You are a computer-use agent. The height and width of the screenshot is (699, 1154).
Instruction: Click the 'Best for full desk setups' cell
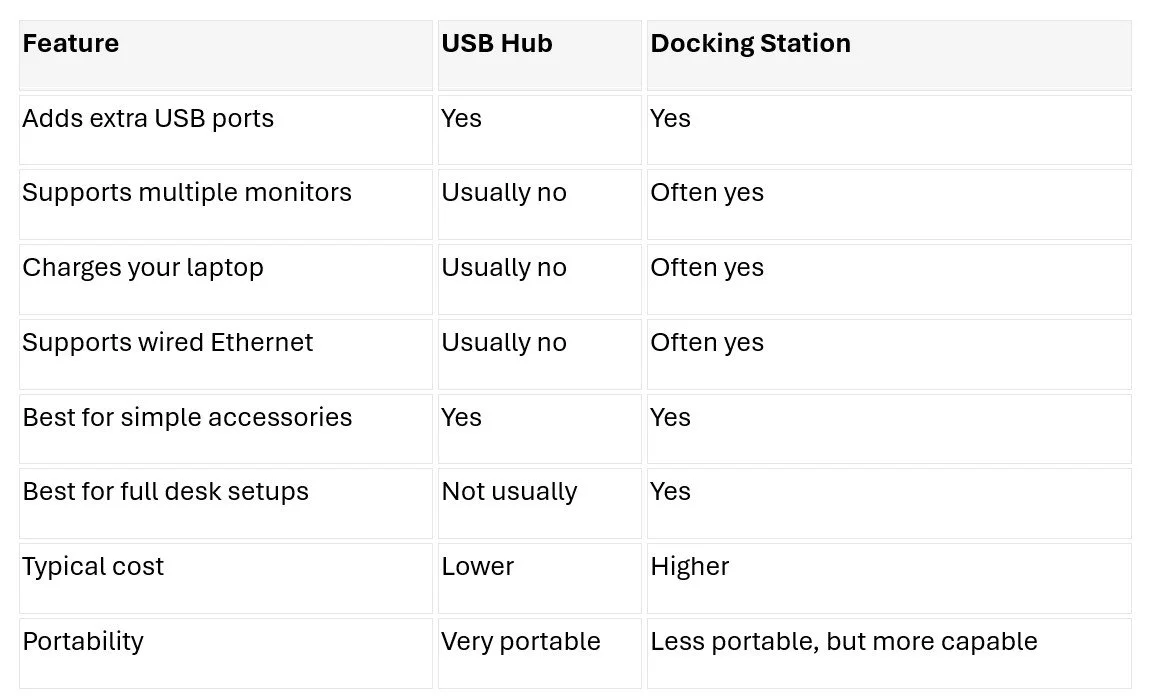[x=226, y=504]
